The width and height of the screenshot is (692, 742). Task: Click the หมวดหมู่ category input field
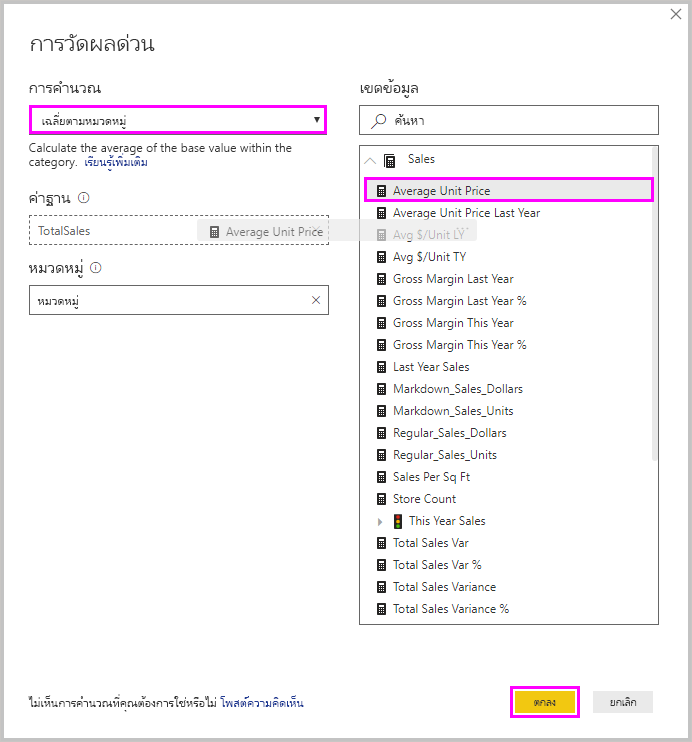[179, 300]
